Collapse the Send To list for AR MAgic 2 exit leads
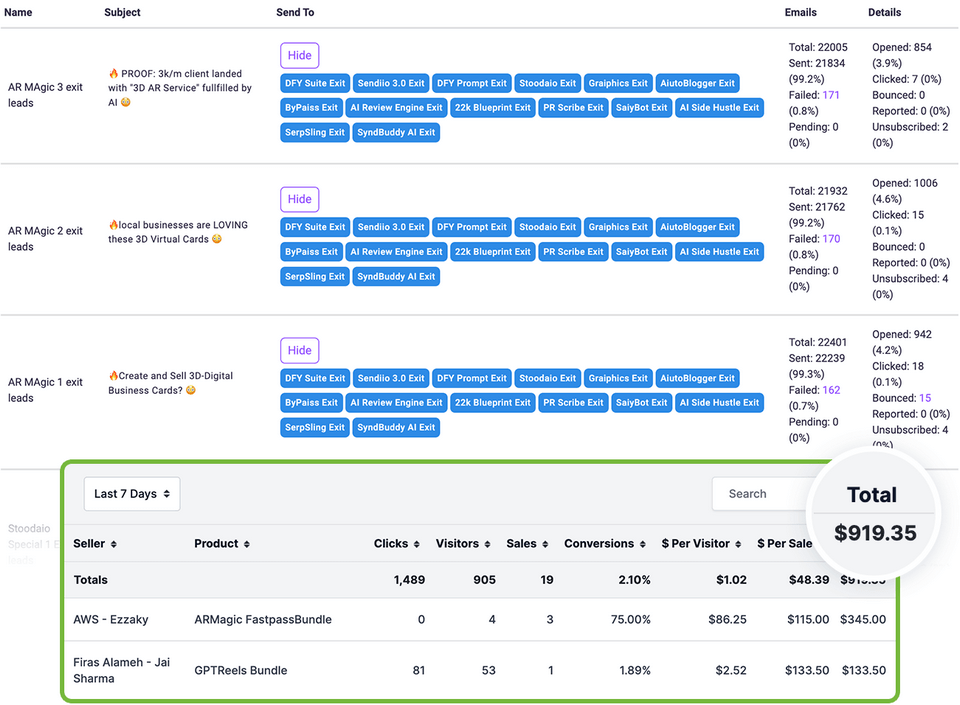This screenshot has height=705, width=960. (299, 199)
